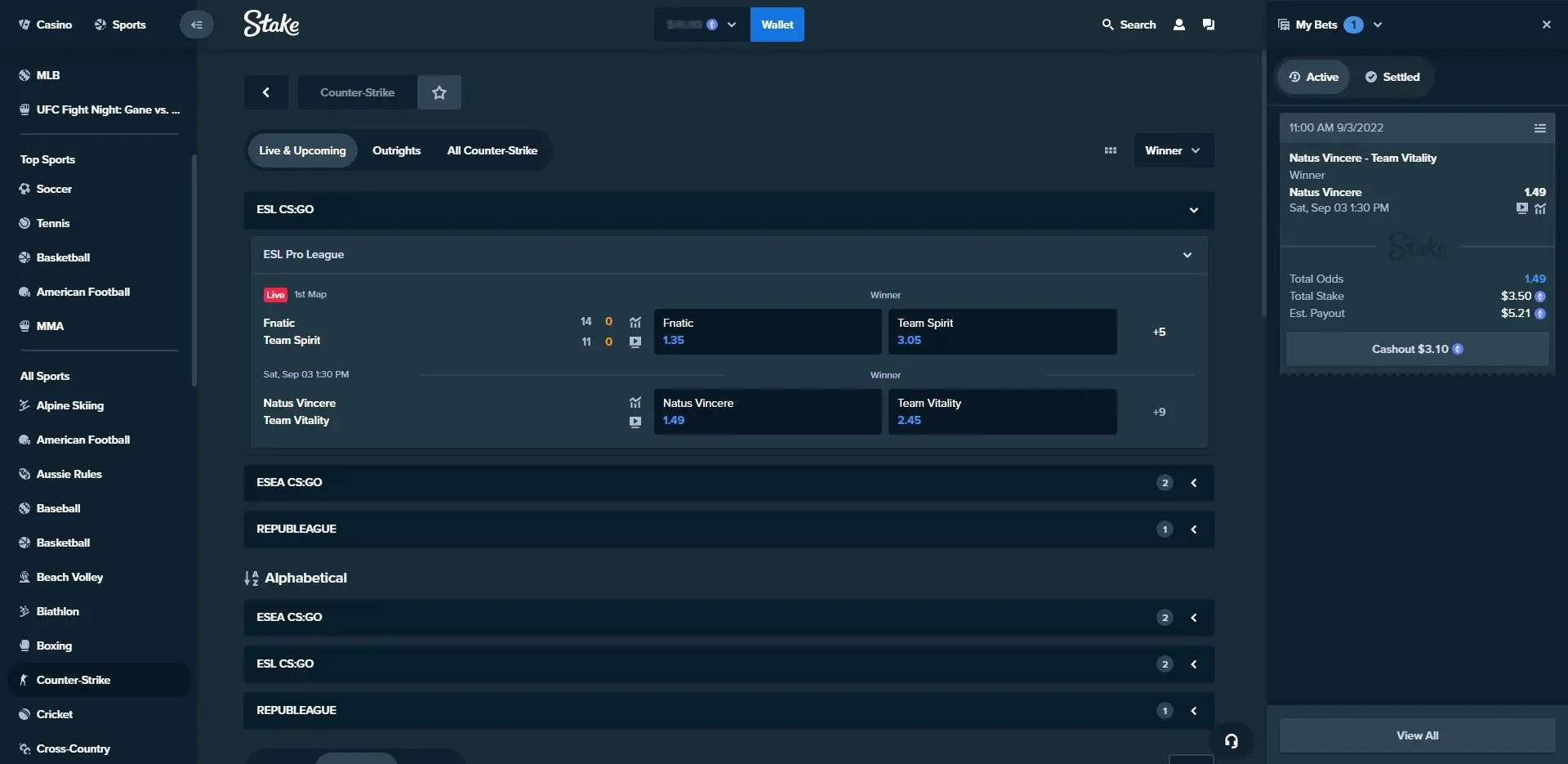Collapse the ESL Pro League section
Screen dimensions: 1568x764
click(1187, 255)
